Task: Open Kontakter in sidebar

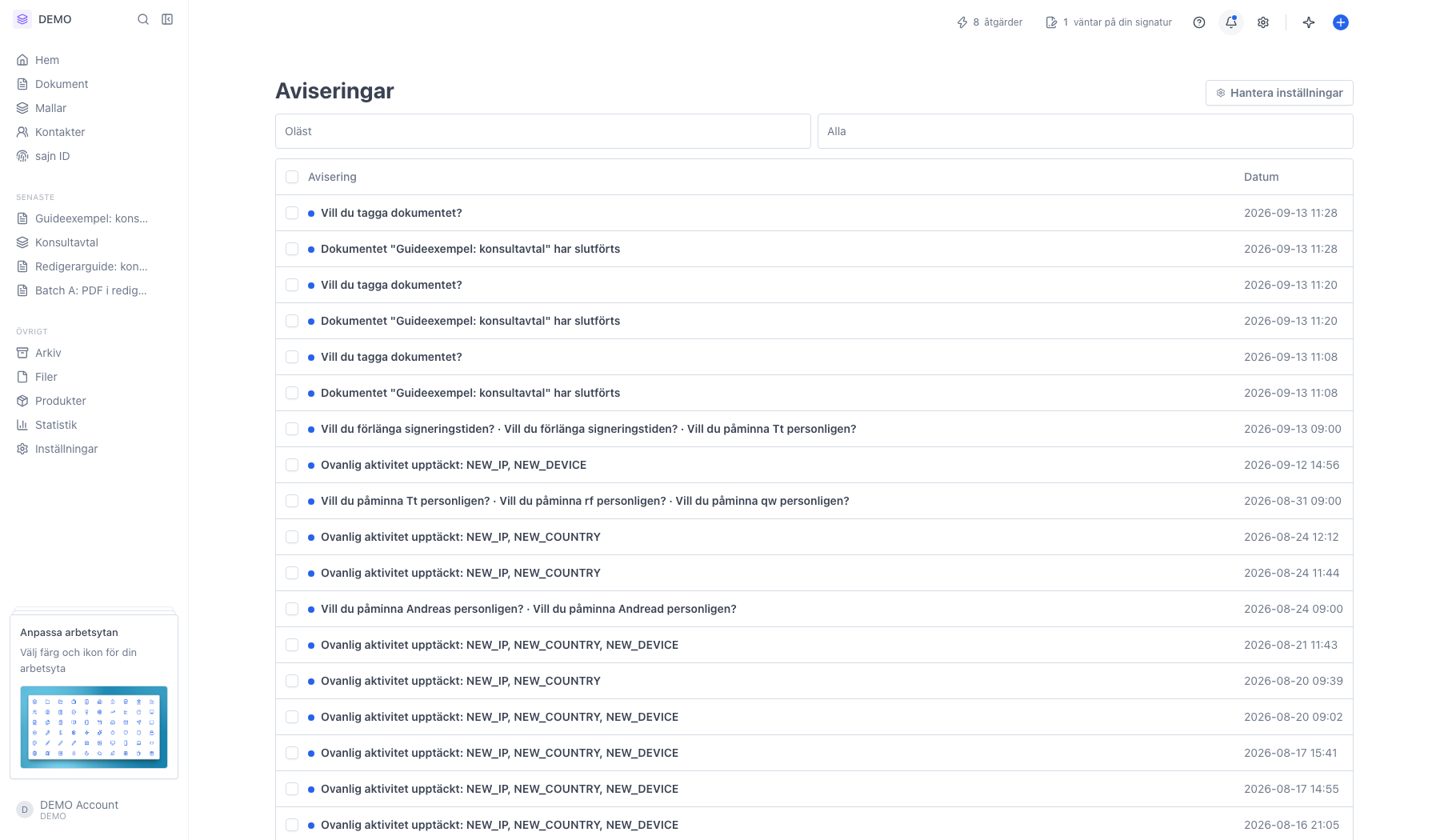Action: (x=94, y=132)
